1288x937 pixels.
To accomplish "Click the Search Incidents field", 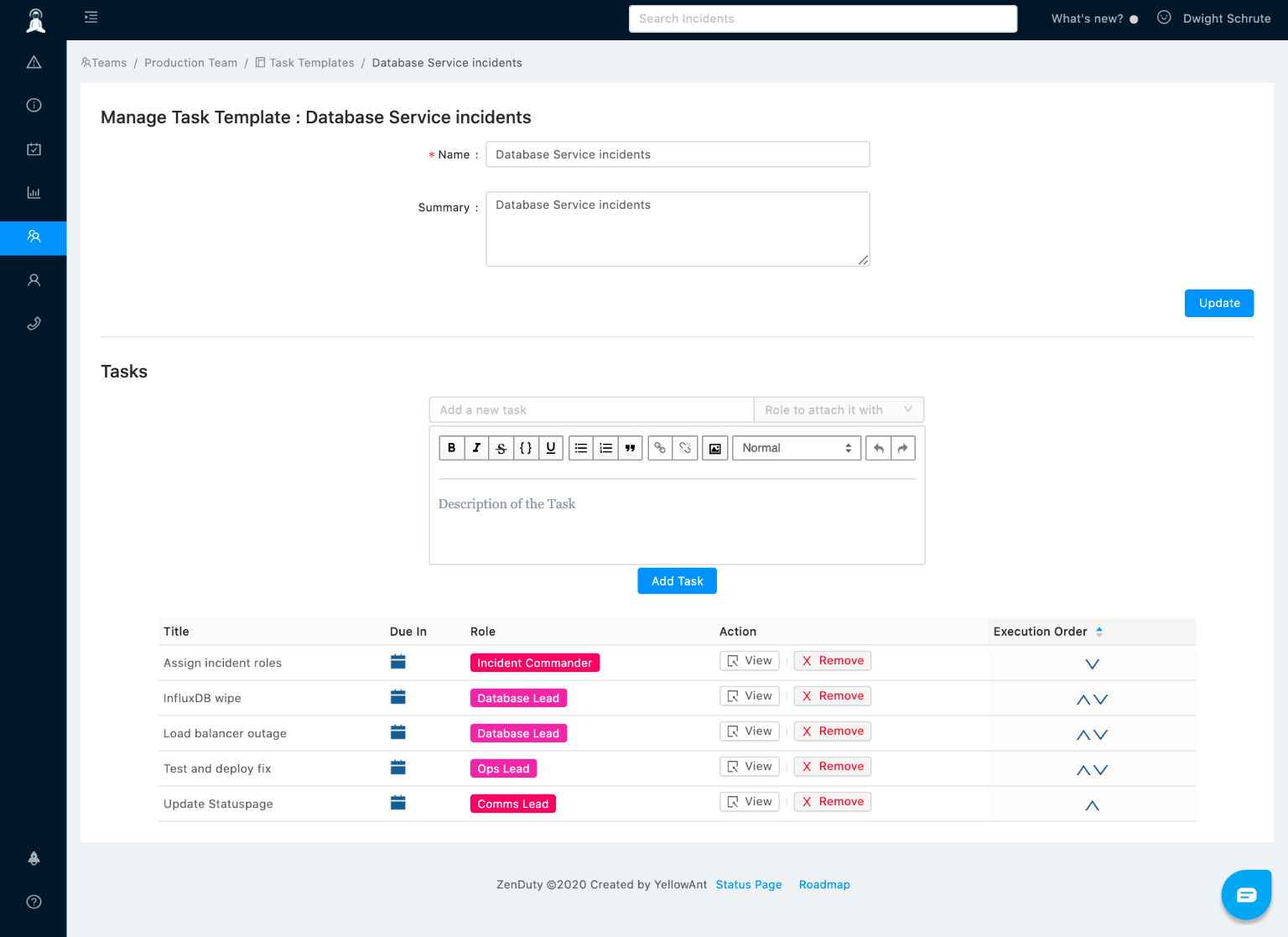I will click(823, 18).
